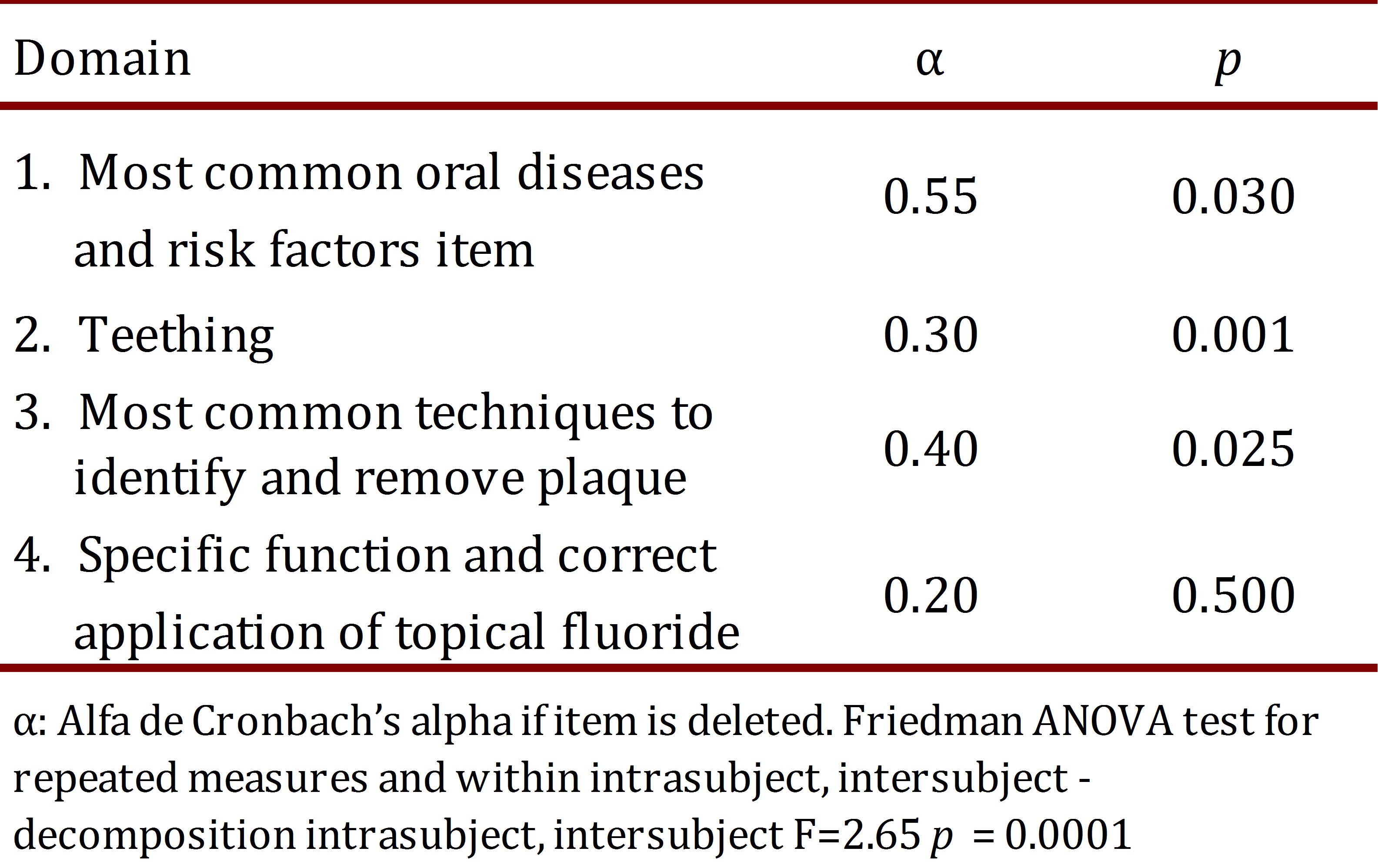Click the alpha value 0.55
The image size is (1378, 868).
pos(931,197)
